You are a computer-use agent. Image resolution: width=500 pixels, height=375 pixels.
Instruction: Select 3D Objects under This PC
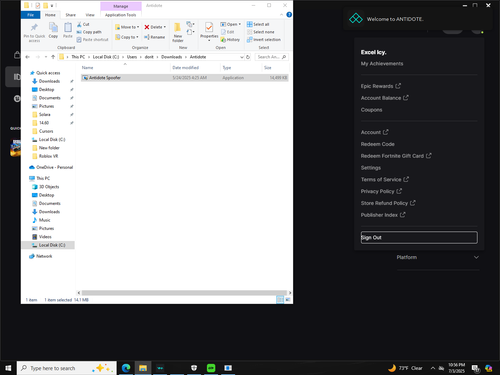pyautogui.click(x=49, y=187)
